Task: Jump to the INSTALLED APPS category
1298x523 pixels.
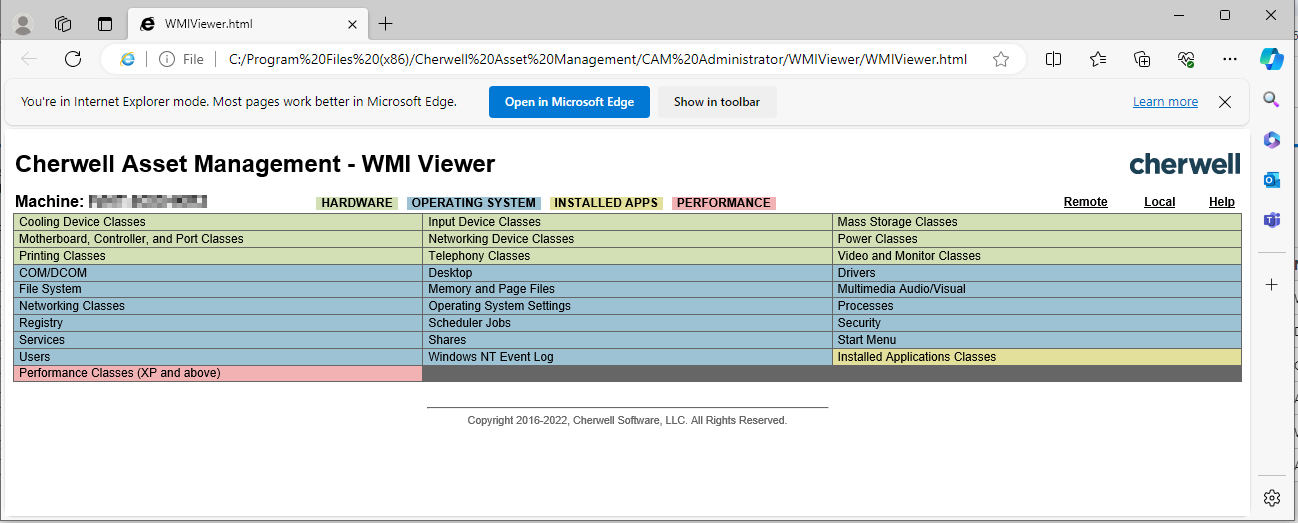Action: pyautogui.click(x=606, y=203)
